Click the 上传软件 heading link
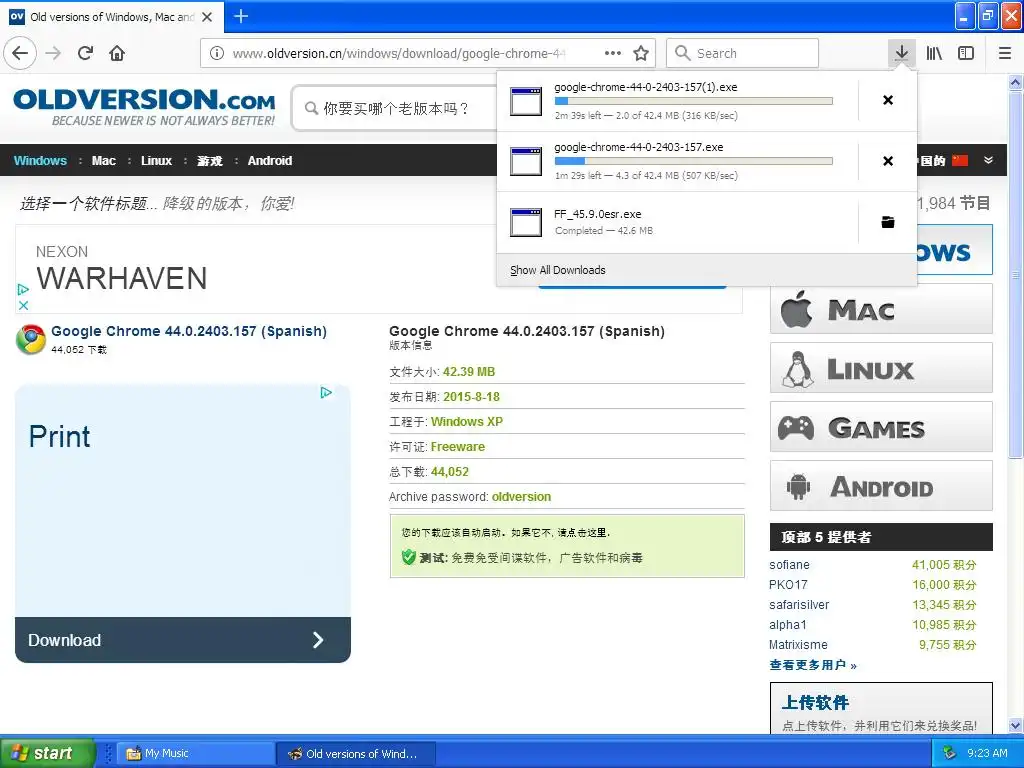This screenshot has width=1024, height=768. [815, 703]
